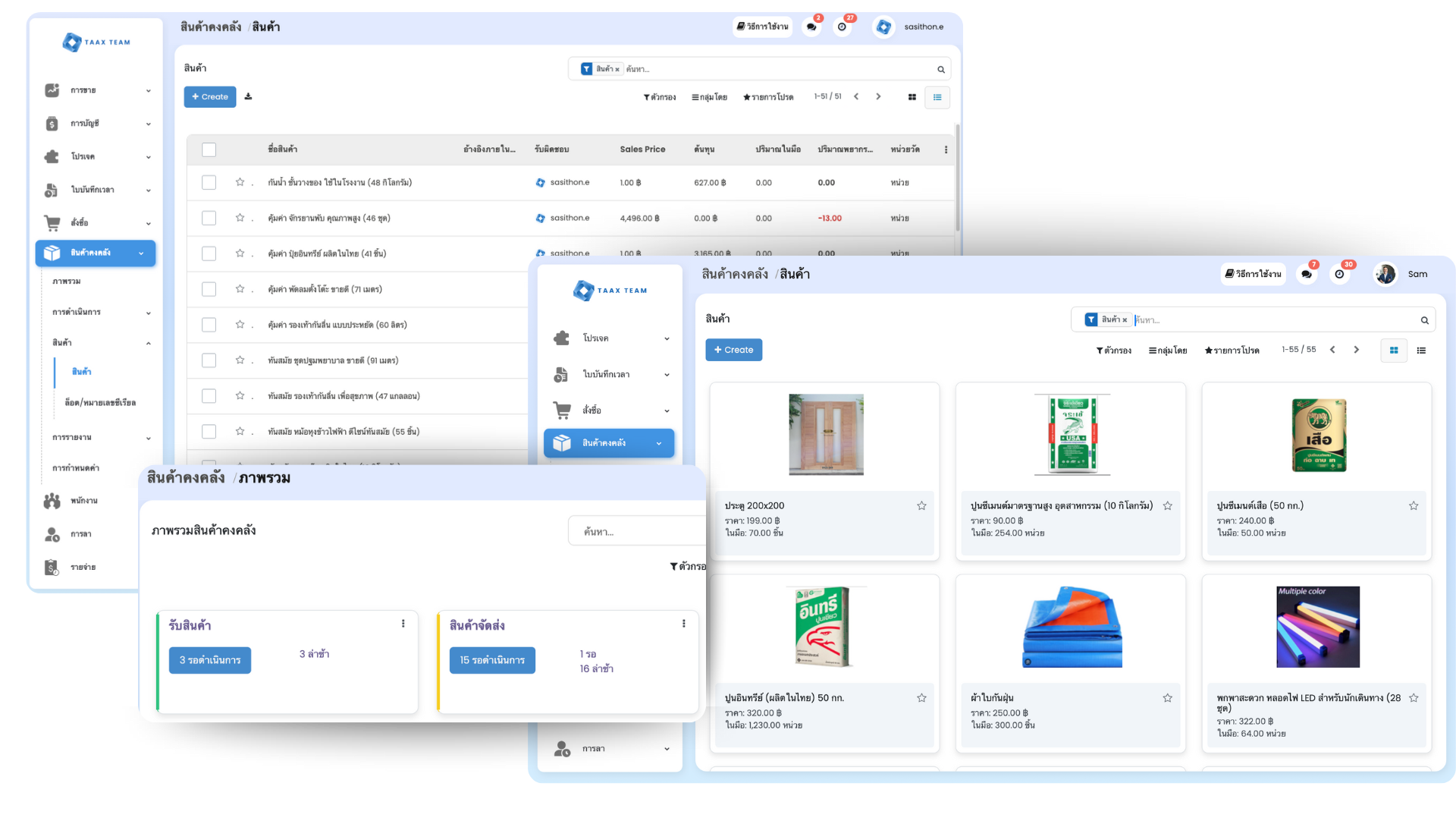This screenshot has height=821, width=1456.
Task: Select สินค้าคงคลัง in front window sidebar
Action: pos(609,443)
